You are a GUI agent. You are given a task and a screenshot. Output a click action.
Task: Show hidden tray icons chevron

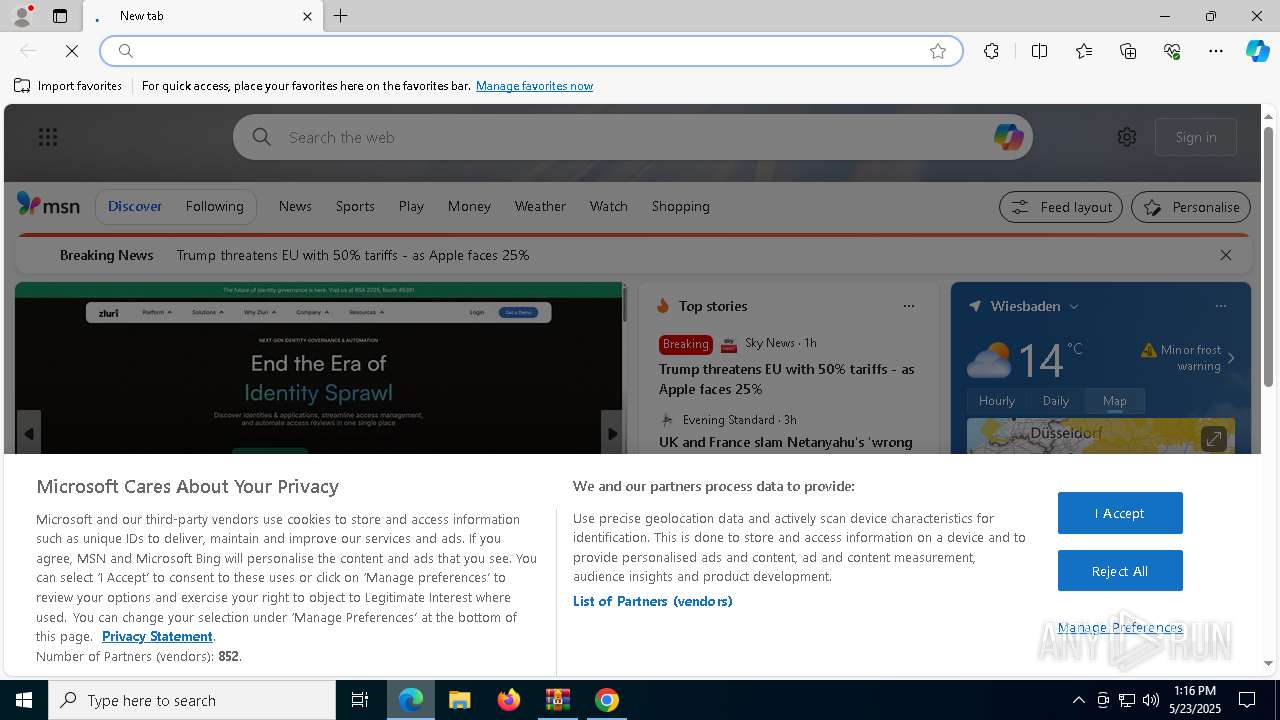click(x=1078, y=700)
